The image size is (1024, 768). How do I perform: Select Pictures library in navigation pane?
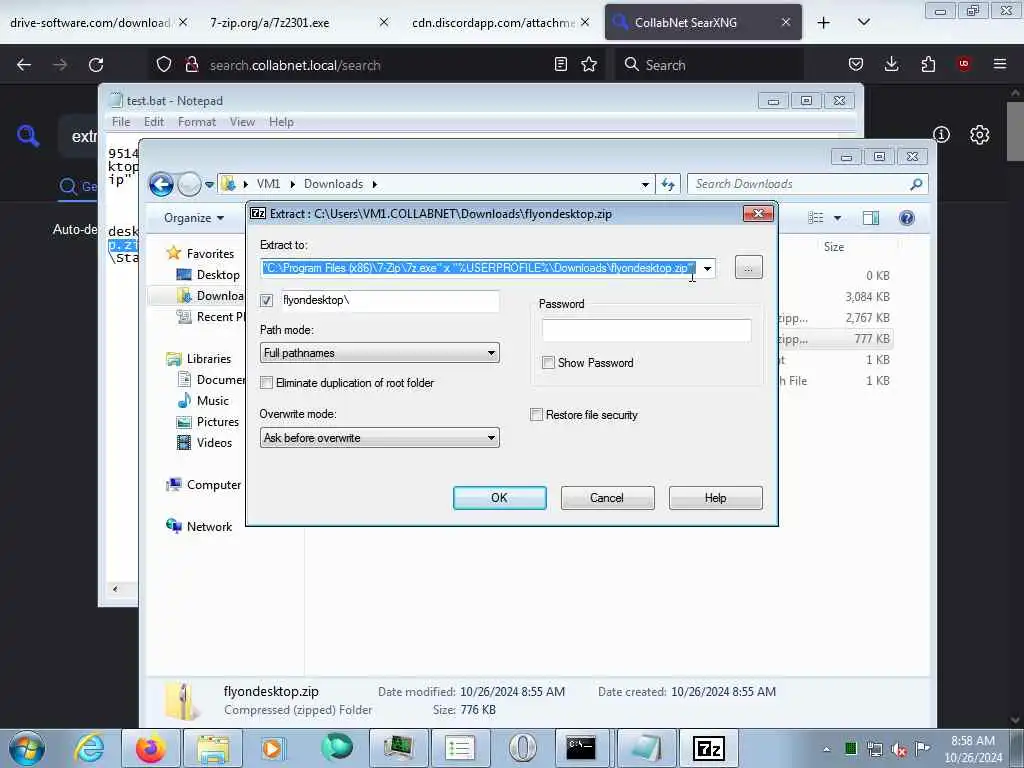click(208, 422)
